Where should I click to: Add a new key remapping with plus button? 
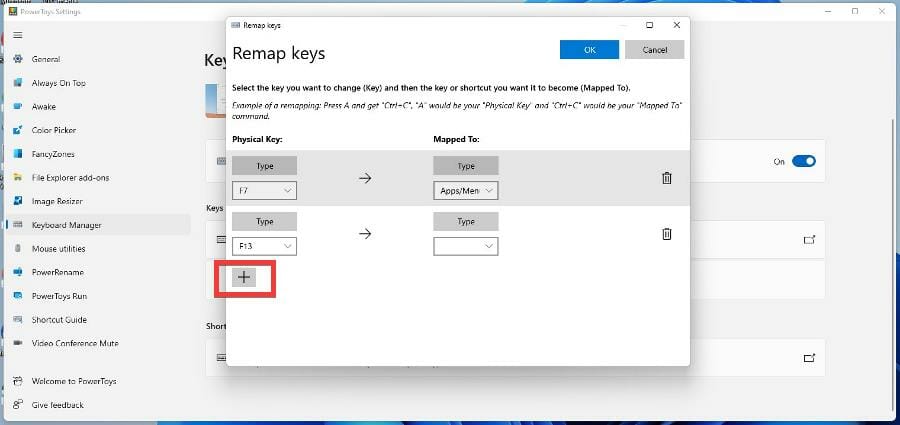(x=245, y=277)
